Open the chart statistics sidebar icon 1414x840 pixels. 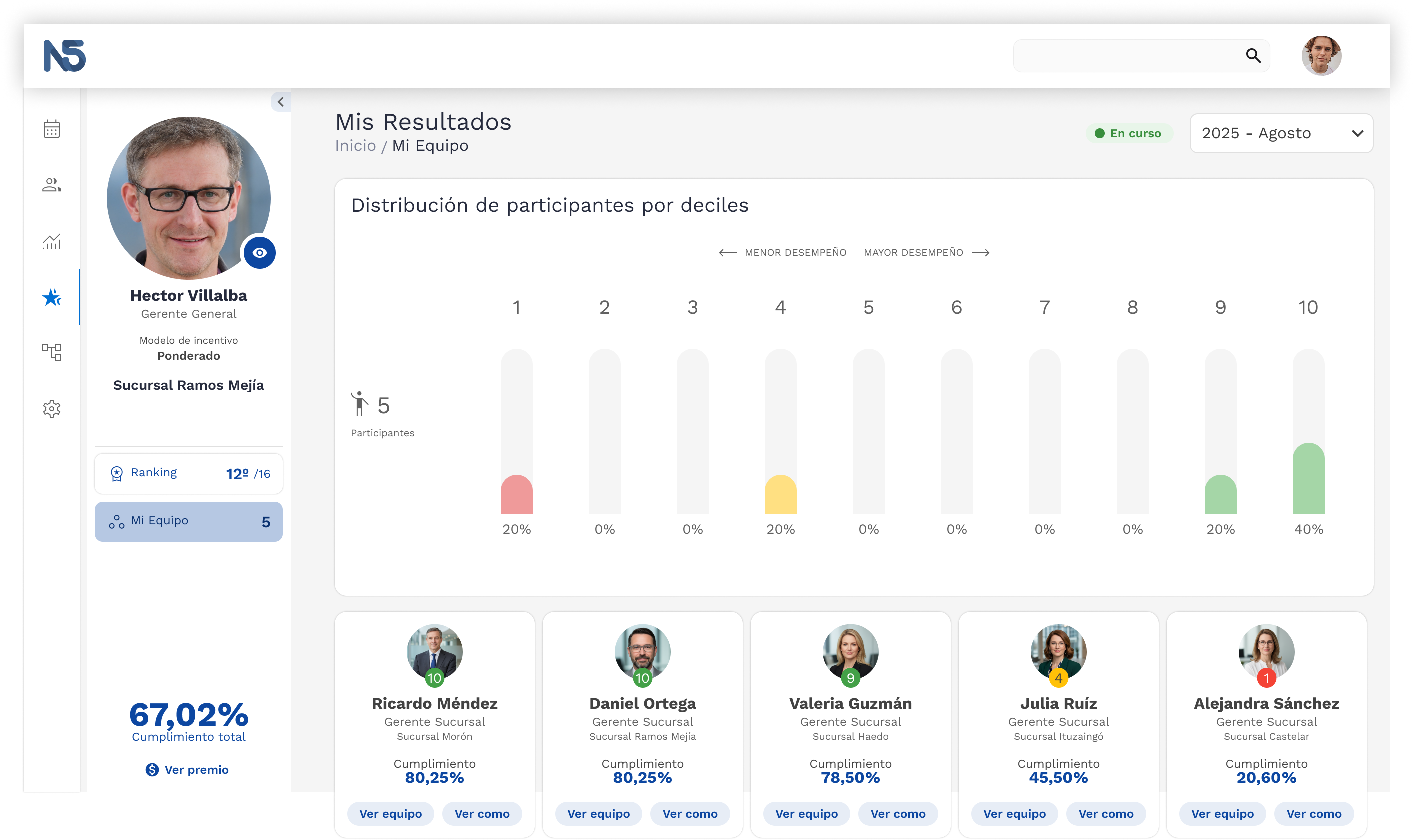[52, 241]
